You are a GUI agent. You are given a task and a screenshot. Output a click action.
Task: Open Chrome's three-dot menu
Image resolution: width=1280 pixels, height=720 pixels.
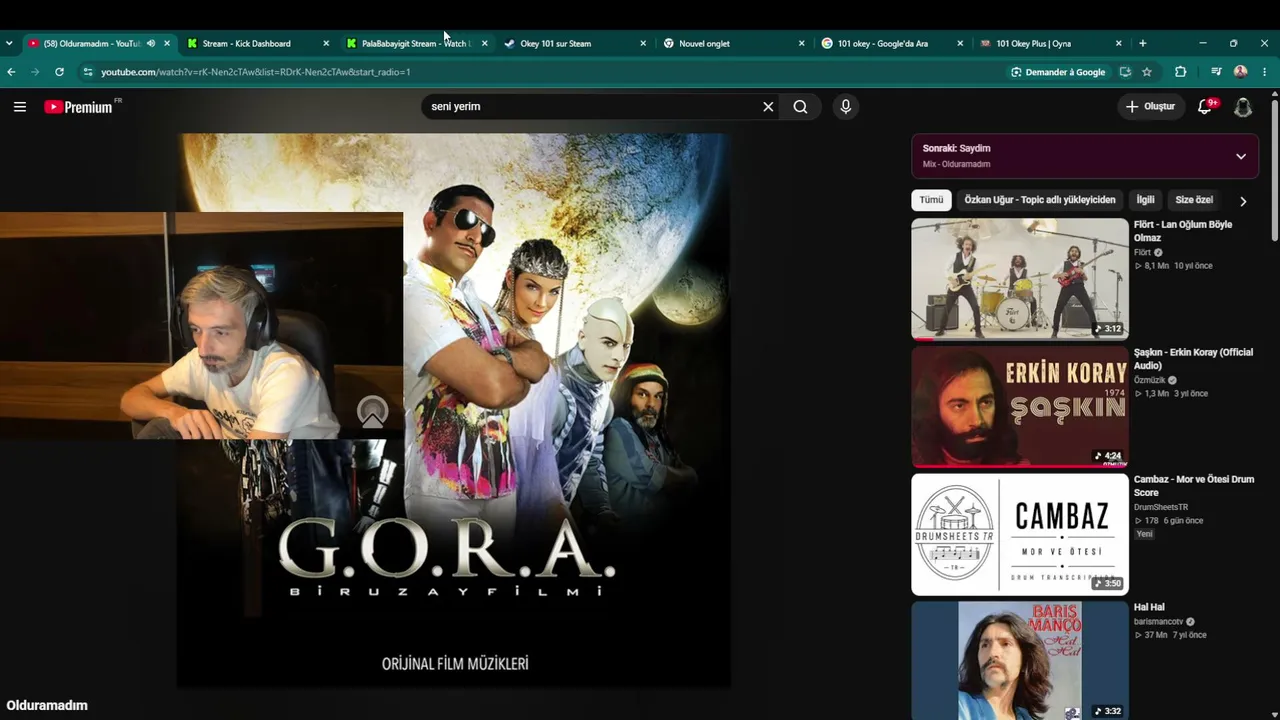[1265, 72]
